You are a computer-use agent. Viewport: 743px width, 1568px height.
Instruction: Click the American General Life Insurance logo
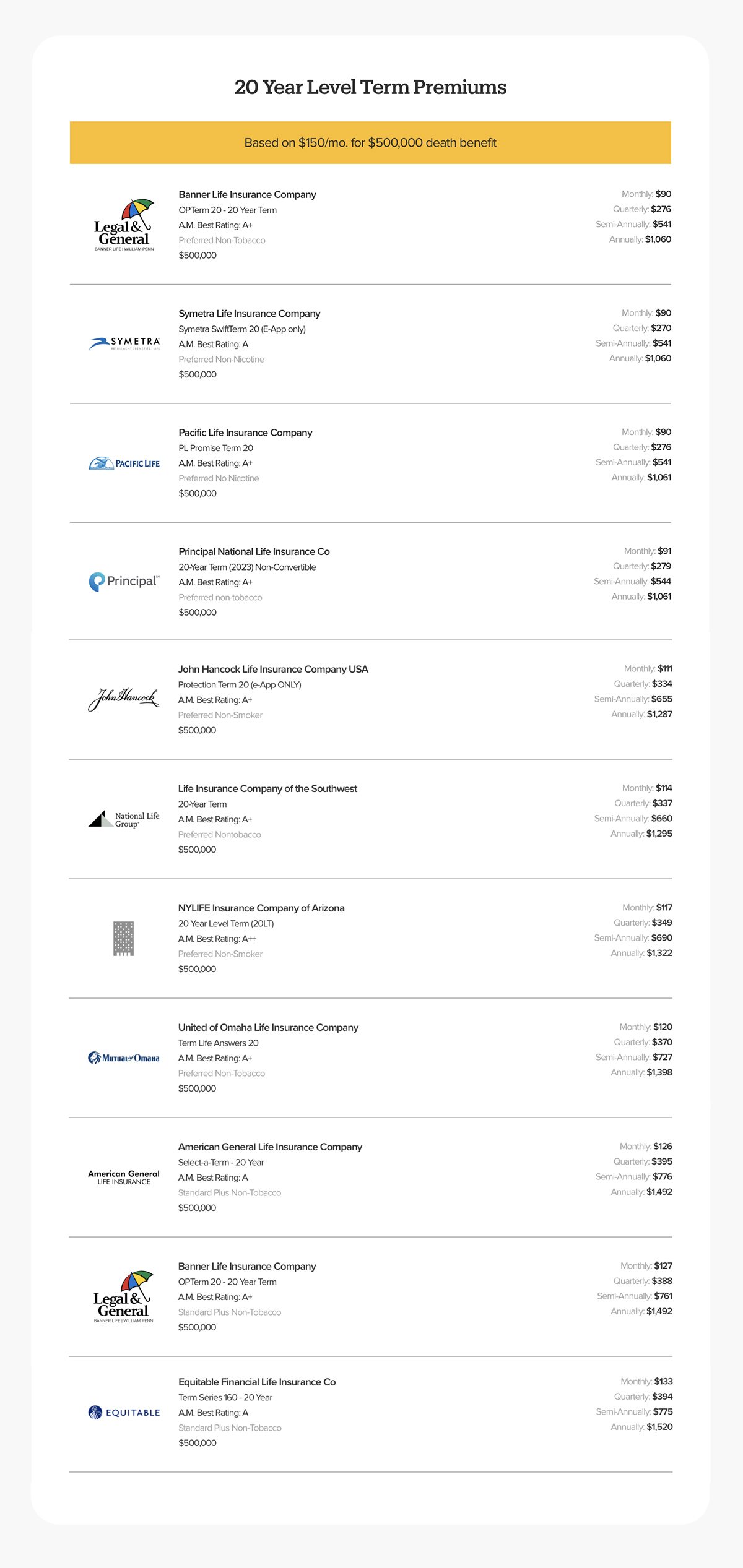[x=124, y=1178]
